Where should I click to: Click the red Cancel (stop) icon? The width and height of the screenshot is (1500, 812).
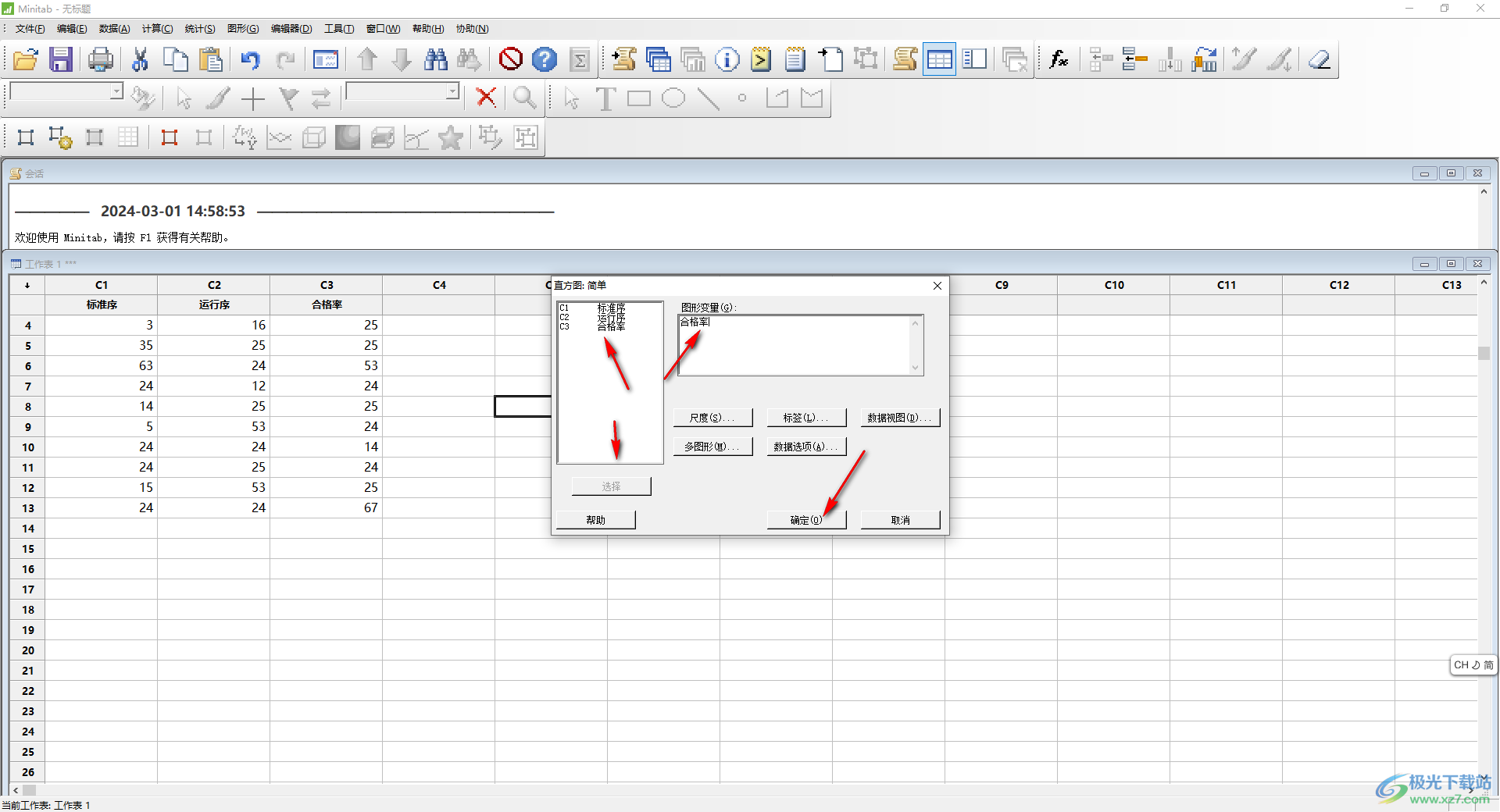511,59
